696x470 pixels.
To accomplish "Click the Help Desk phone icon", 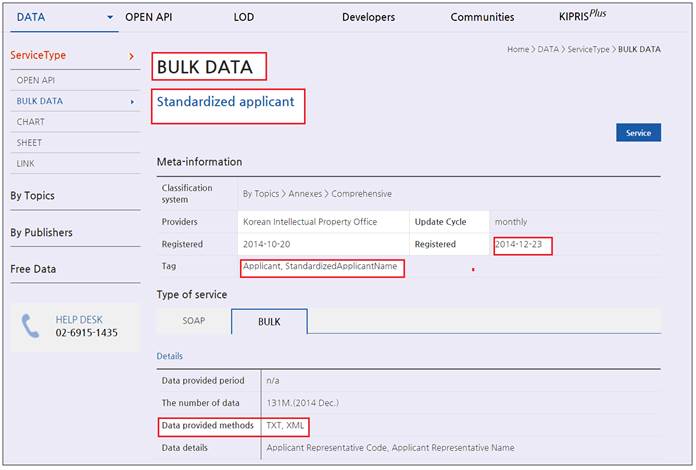I will point(30,326).
